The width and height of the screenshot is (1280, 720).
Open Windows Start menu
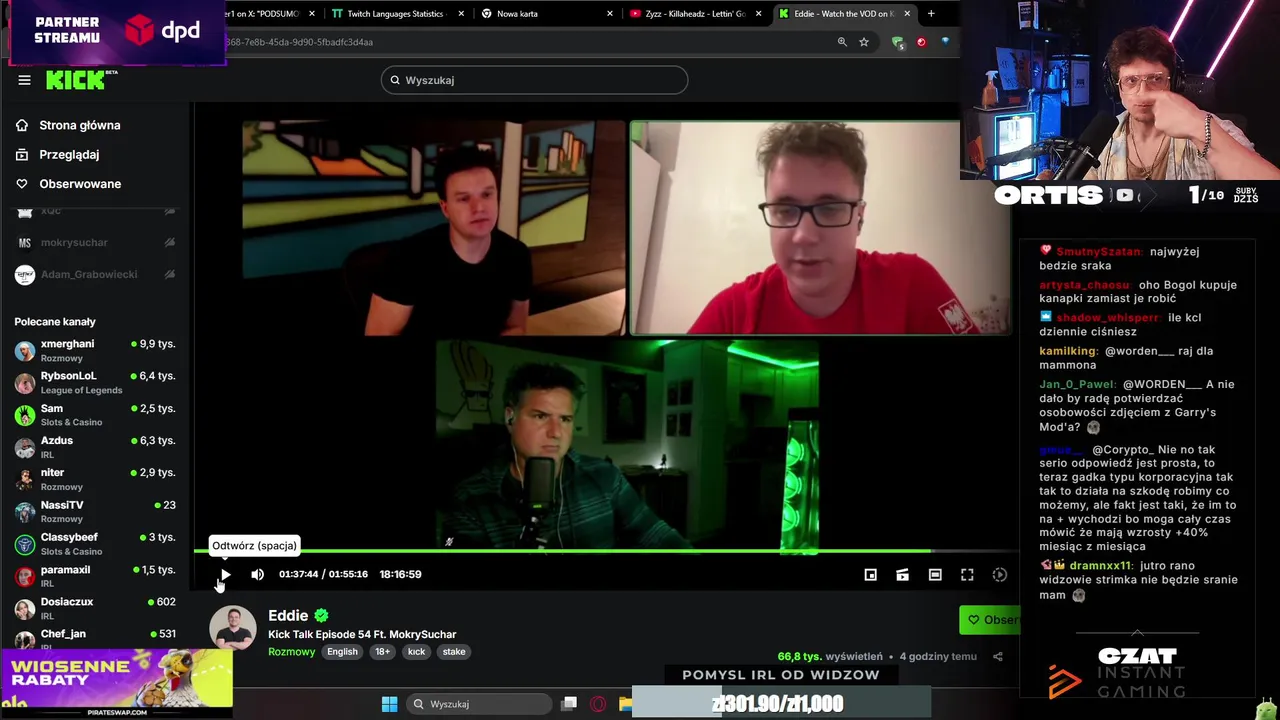390,704
